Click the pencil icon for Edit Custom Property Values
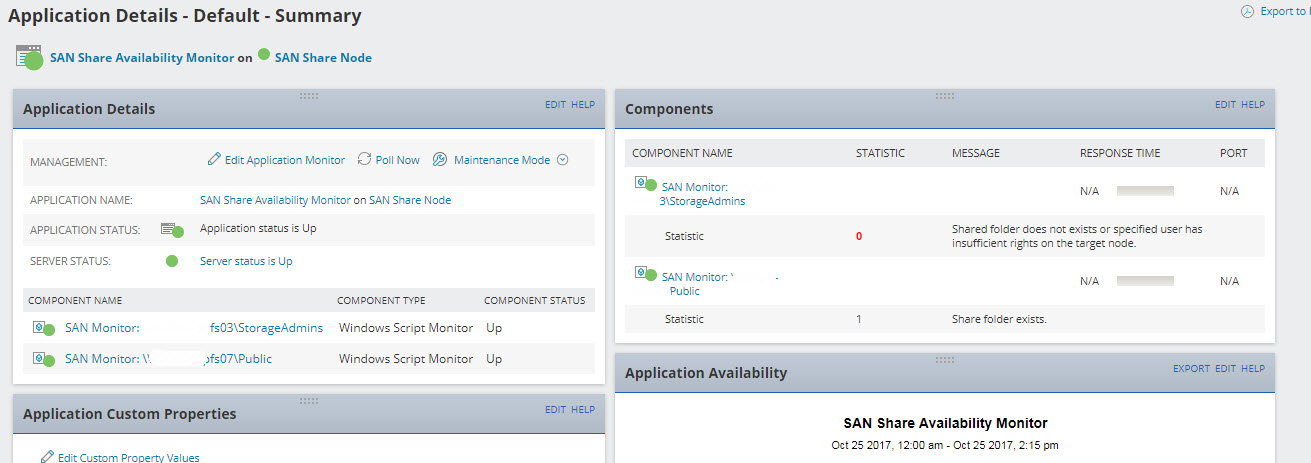 [47, 457]
